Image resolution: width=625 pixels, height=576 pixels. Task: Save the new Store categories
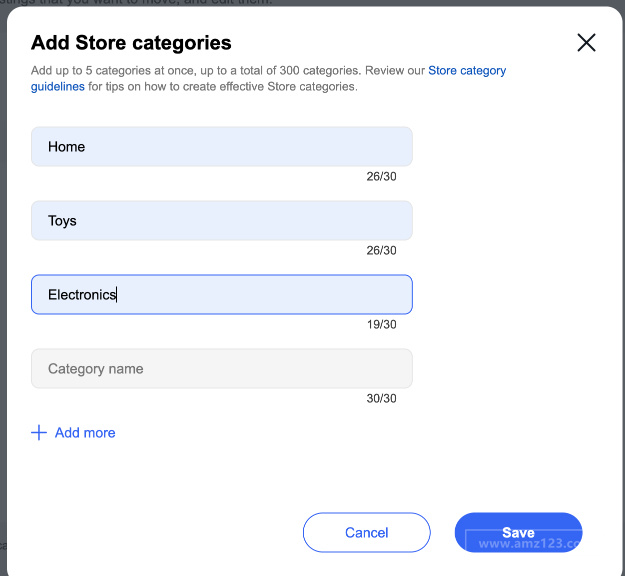[518, 533]
